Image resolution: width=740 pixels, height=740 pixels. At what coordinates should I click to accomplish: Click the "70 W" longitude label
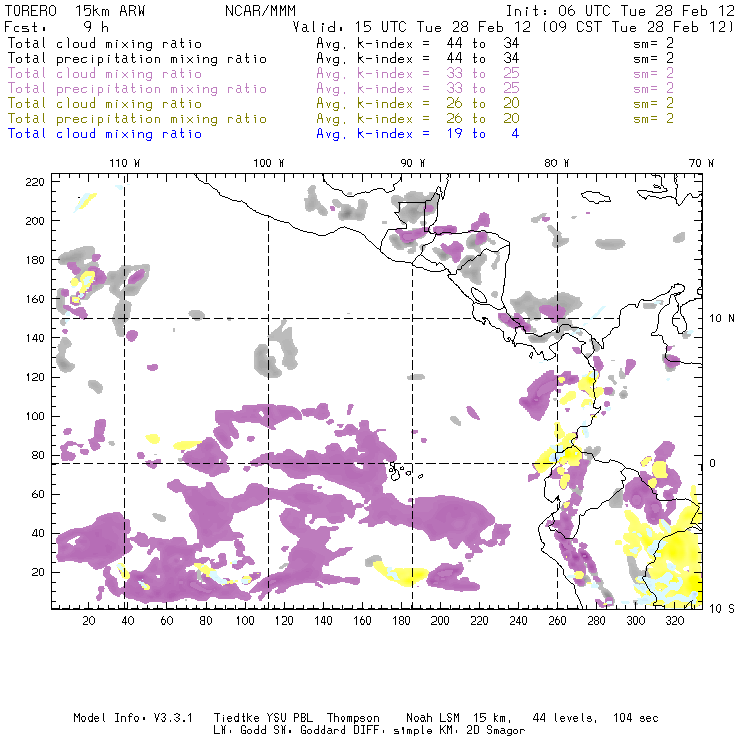click(701, 163)
